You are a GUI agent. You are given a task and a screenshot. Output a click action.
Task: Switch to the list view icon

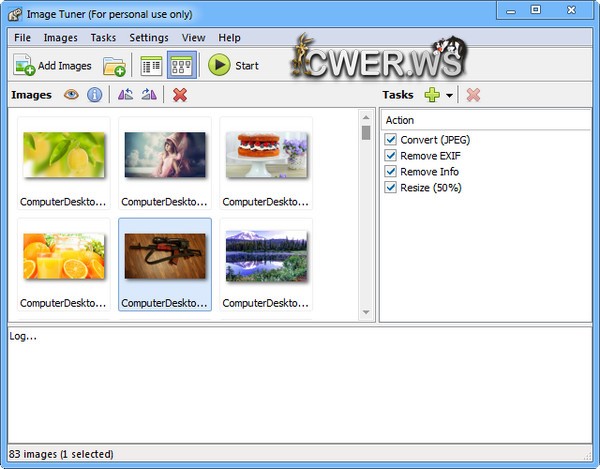pyautogui.click(x=151, y=66)
